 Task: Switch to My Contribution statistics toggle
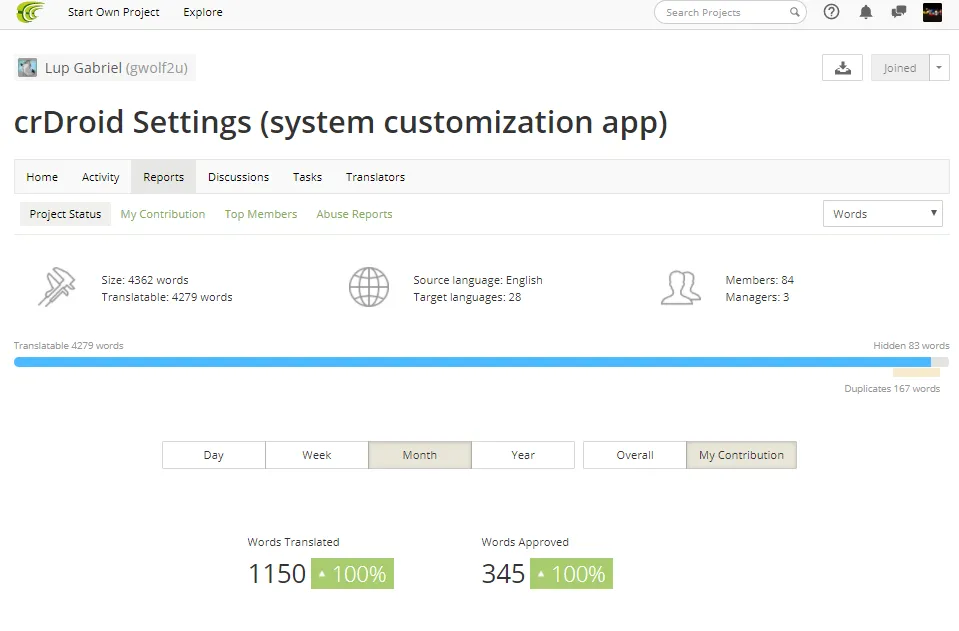(x=741, y=455)
